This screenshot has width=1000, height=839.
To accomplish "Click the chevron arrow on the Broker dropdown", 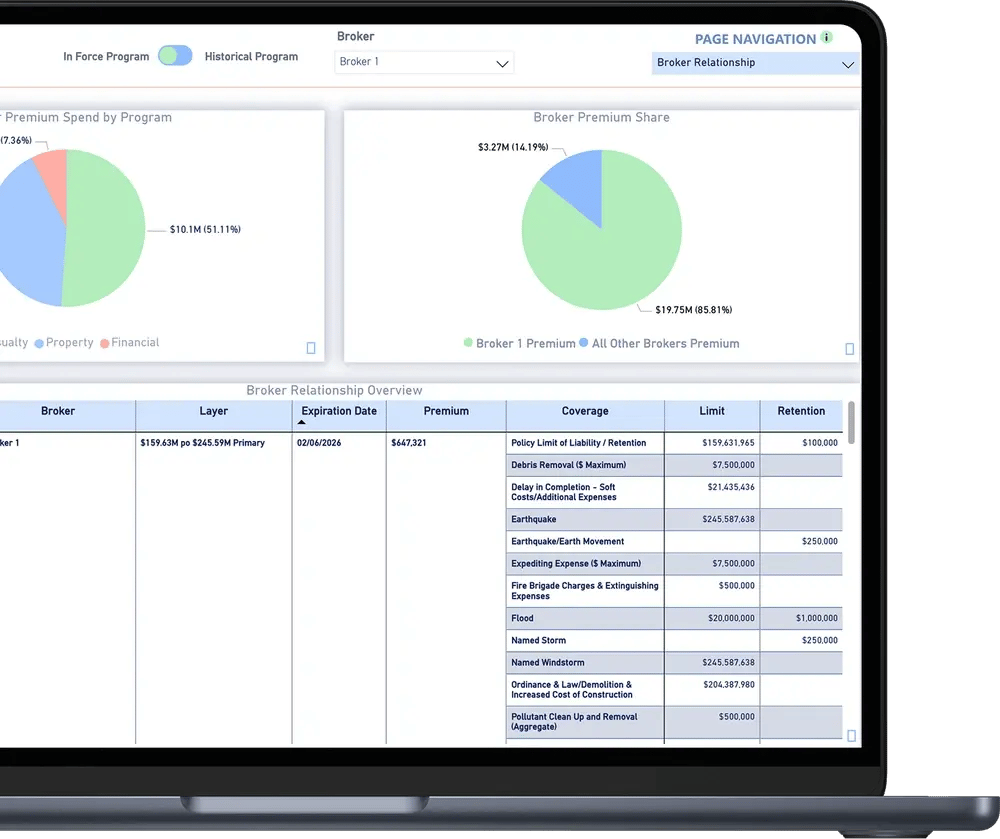I will 502,63.
